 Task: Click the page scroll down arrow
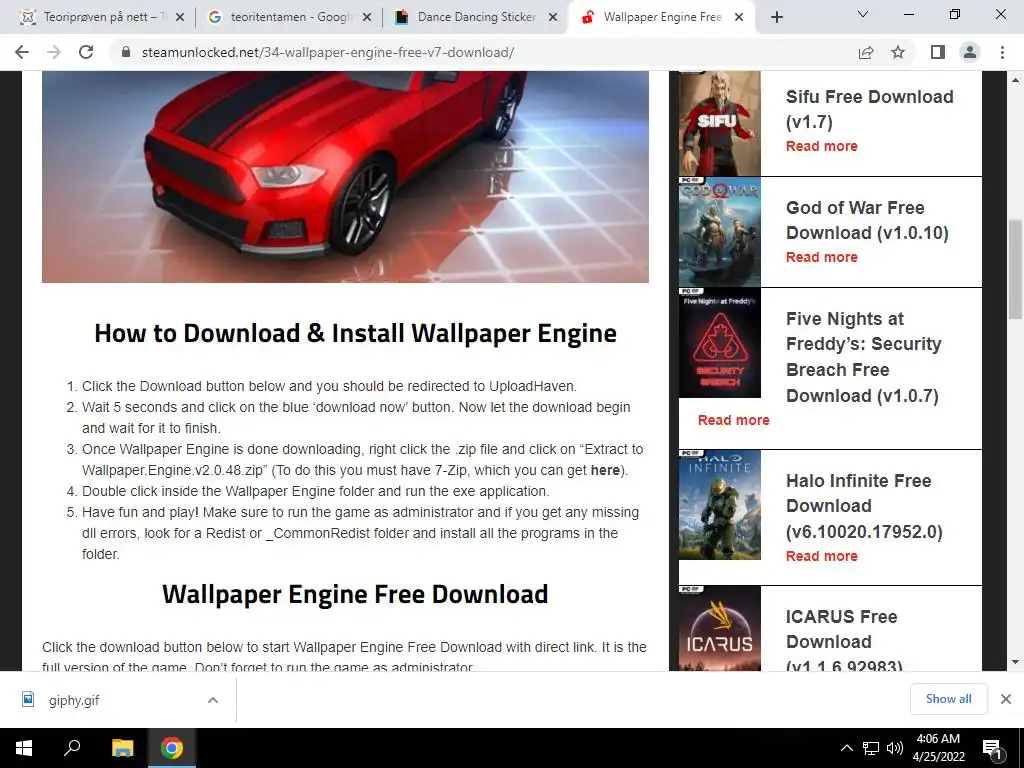point(1016,662)
